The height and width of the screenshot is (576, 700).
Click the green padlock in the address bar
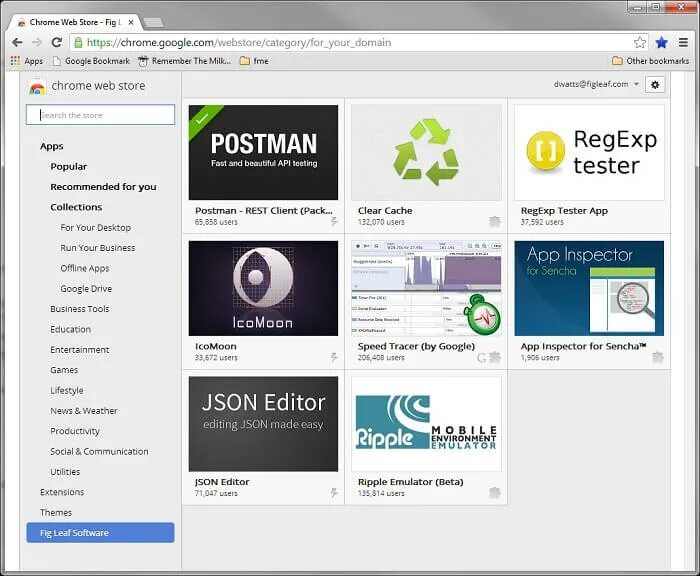(78, 42)
